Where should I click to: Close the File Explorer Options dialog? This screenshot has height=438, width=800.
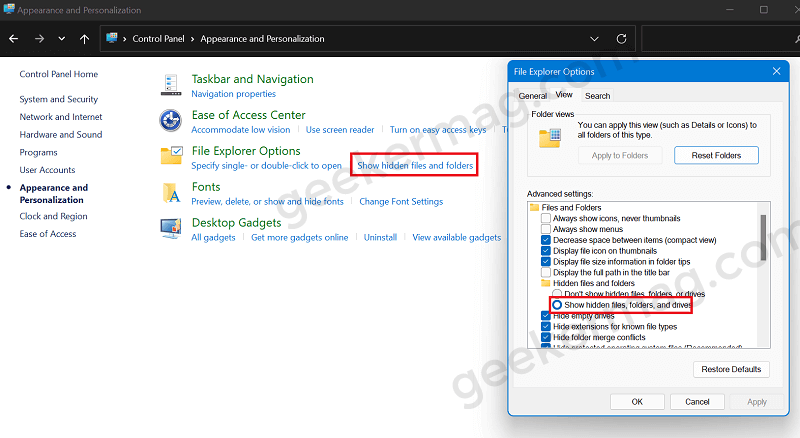(777, 71)
